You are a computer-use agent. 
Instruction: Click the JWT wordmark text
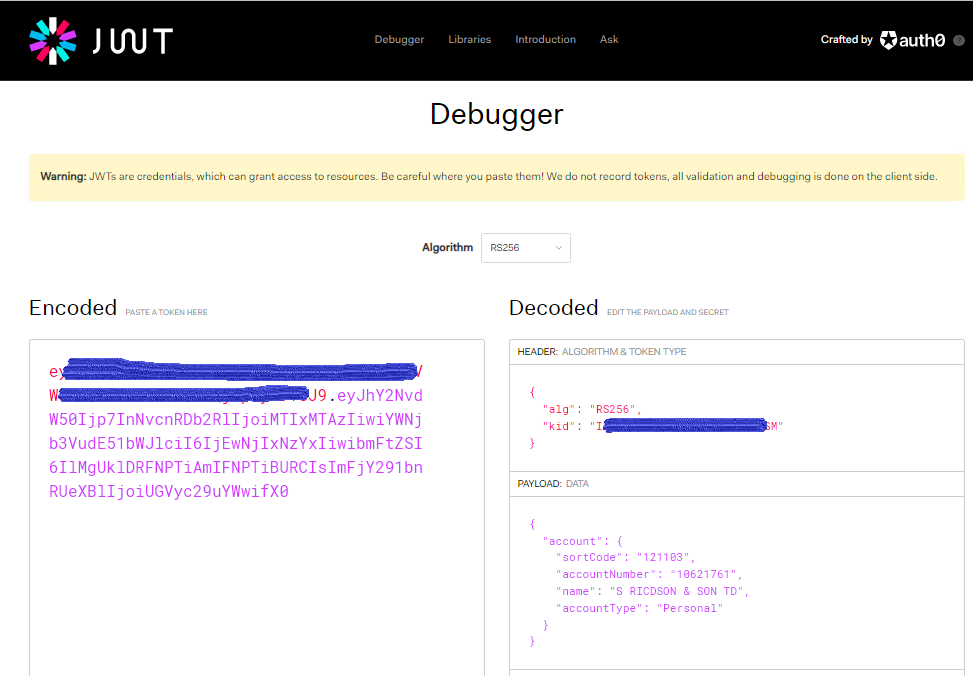133,41
